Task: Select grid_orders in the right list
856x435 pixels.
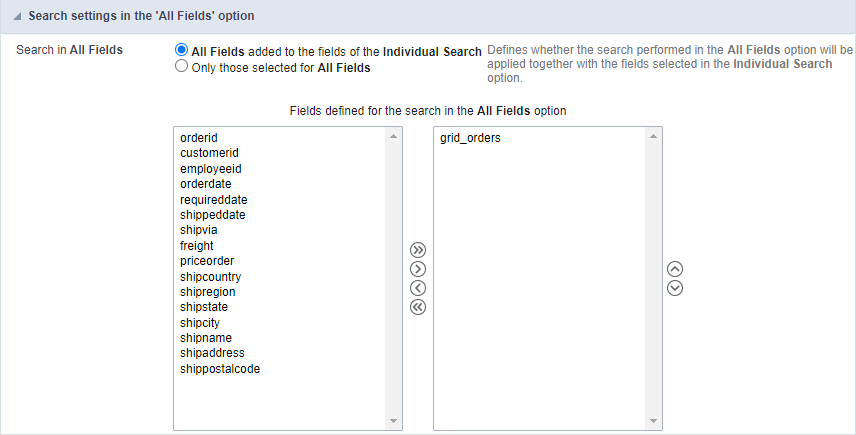Action: tap(470, 138)
